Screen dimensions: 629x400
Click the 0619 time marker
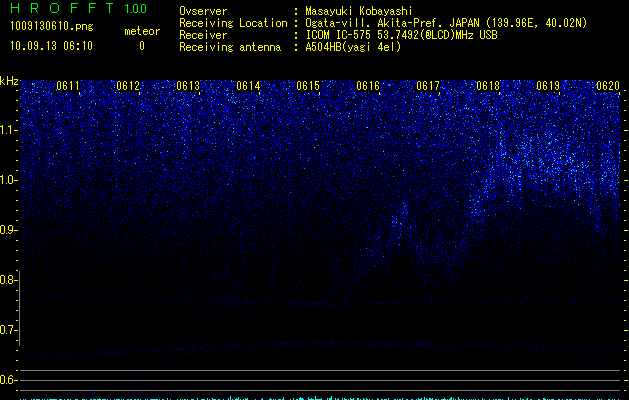click(x=548, y=86)
